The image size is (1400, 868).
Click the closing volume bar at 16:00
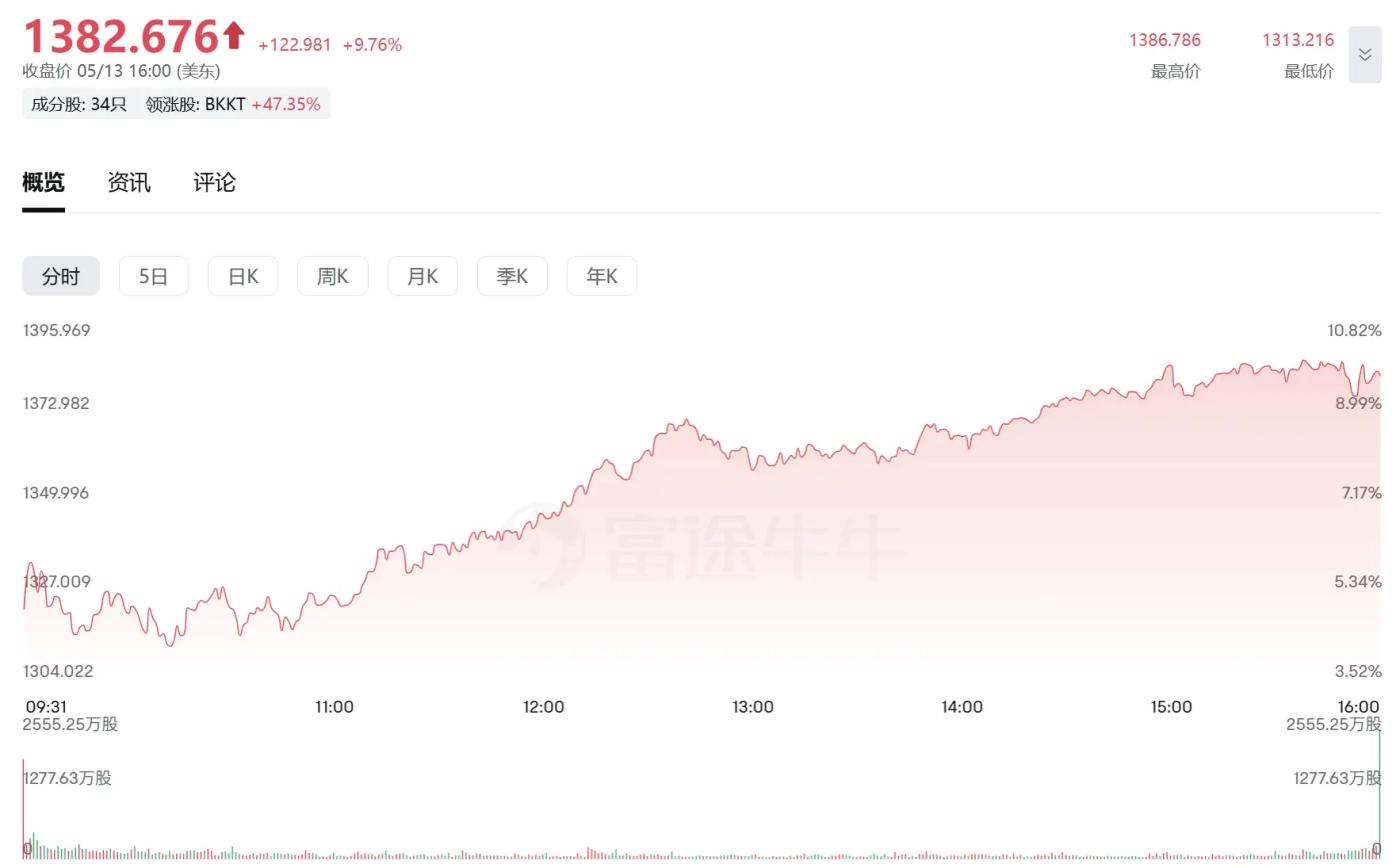click(1380, 800)
